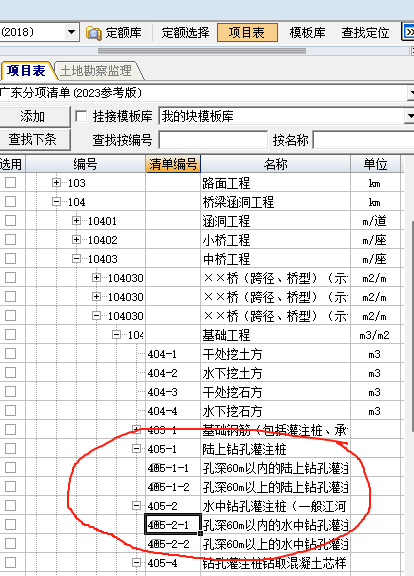Switch to the 土地勘察监理 tab

point(96,71)
